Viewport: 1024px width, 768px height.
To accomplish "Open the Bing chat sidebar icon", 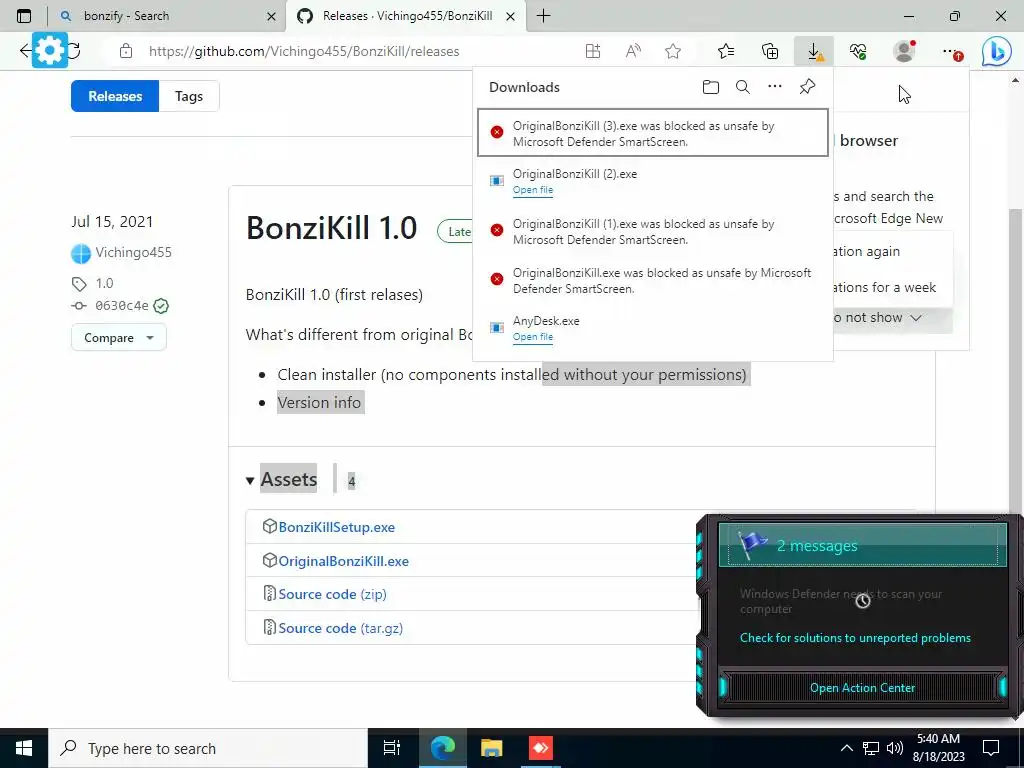I will [997, 51].
